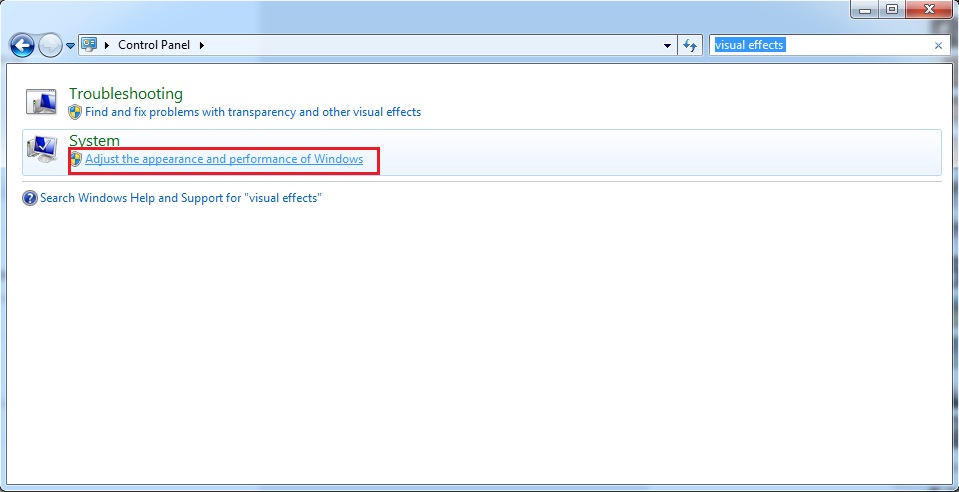
Task: Select Control Panel breadcrumb in address bar
Action: click(155, 45)
